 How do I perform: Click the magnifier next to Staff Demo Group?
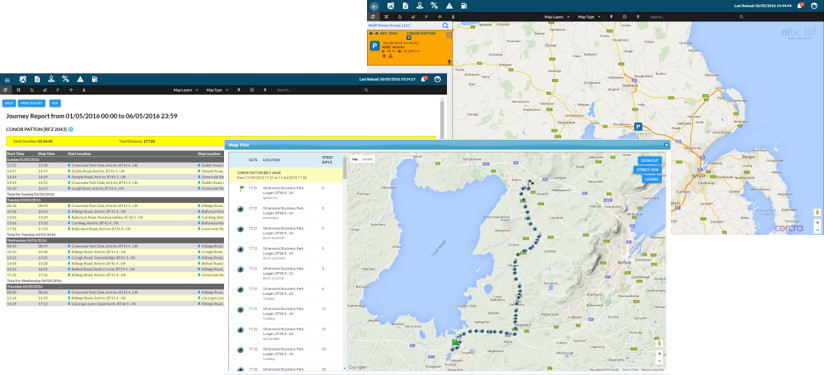(x=445, y=25)
